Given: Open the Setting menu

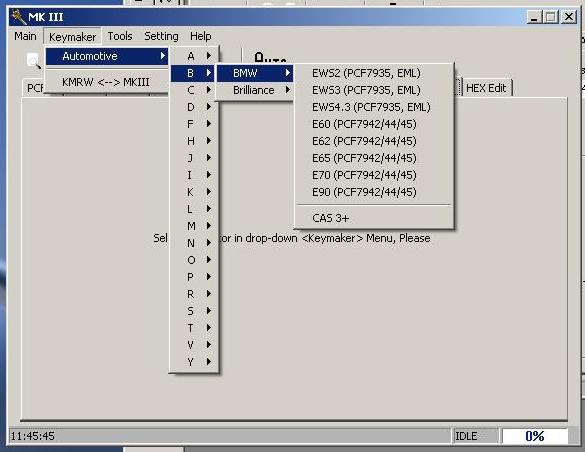Looking at the screenshot, I should click(x=161, y=36).
